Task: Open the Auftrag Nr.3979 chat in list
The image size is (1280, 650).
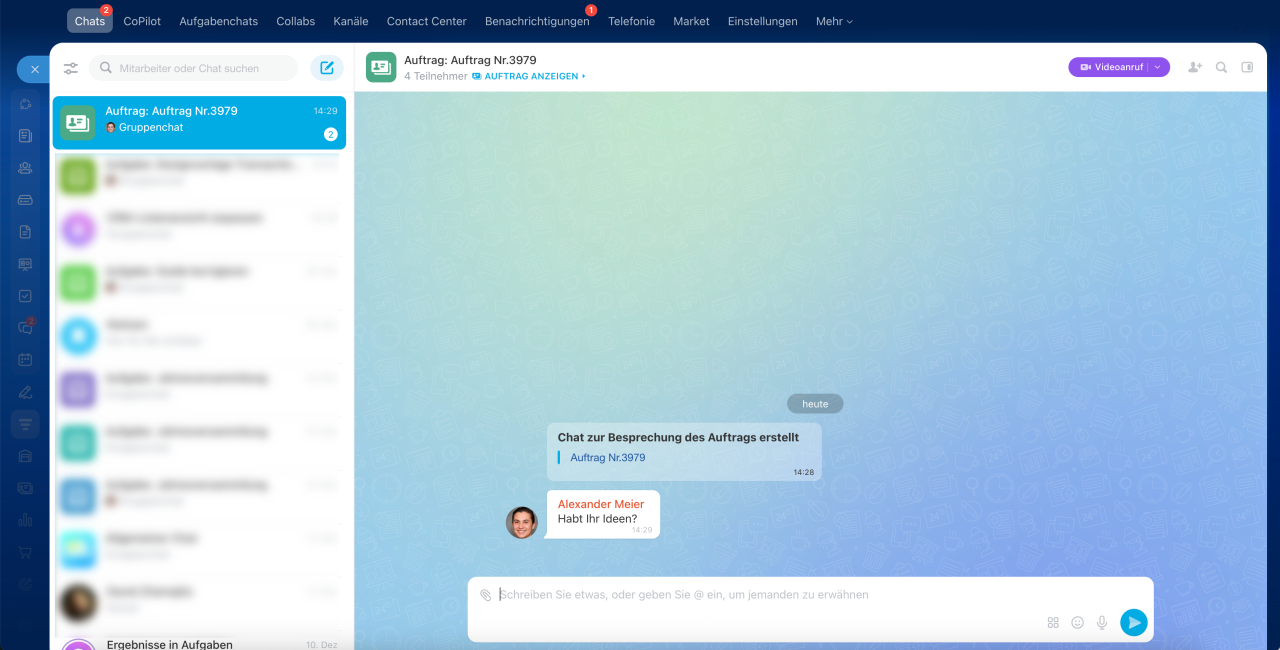Action: click(199, 123)
